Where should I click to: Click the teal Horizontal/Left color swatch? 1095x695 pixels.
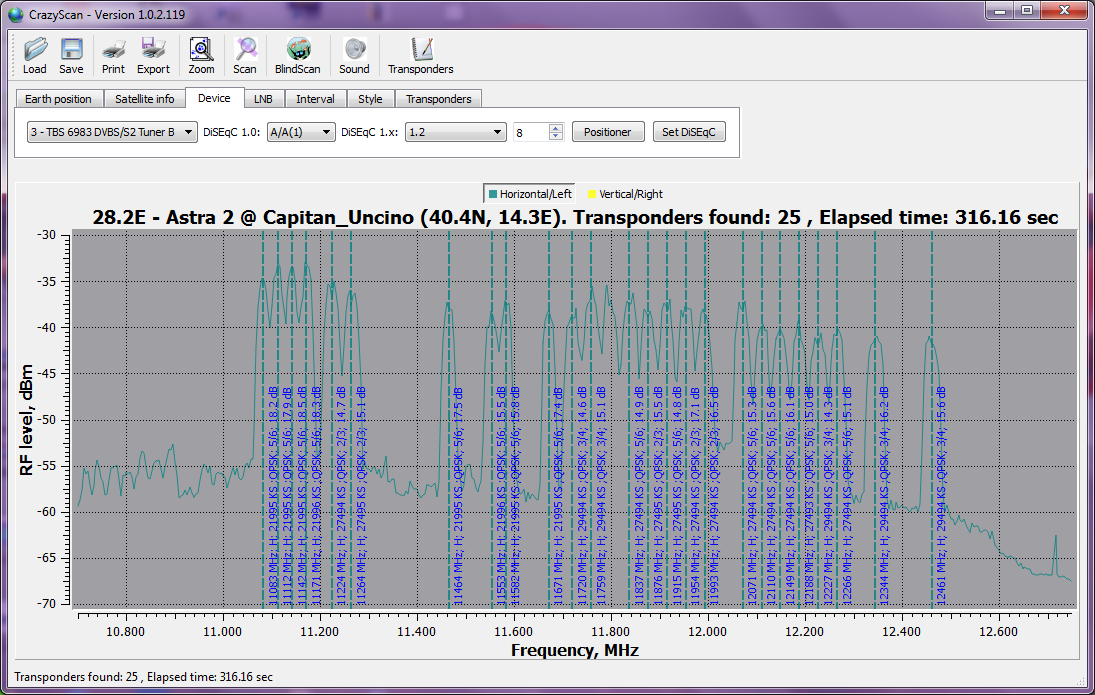pos(493,194)
